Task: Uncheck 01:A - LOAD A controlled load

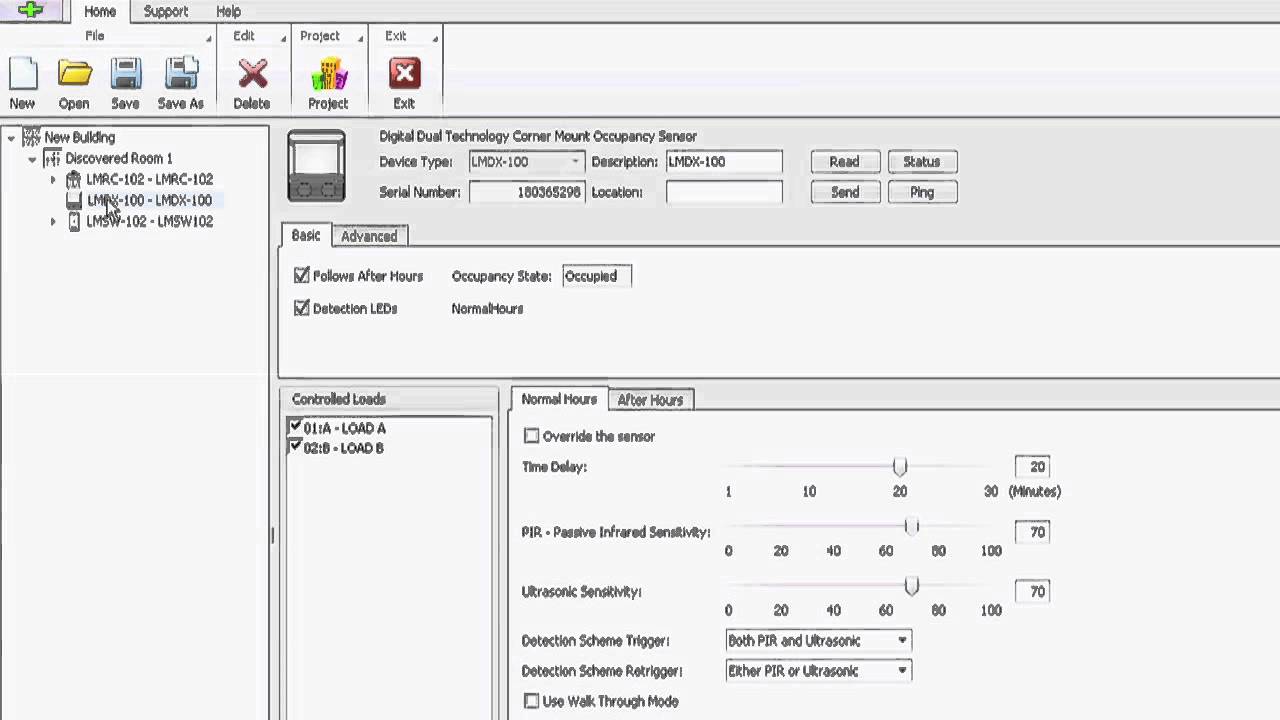Action: [x=295, y=427]
